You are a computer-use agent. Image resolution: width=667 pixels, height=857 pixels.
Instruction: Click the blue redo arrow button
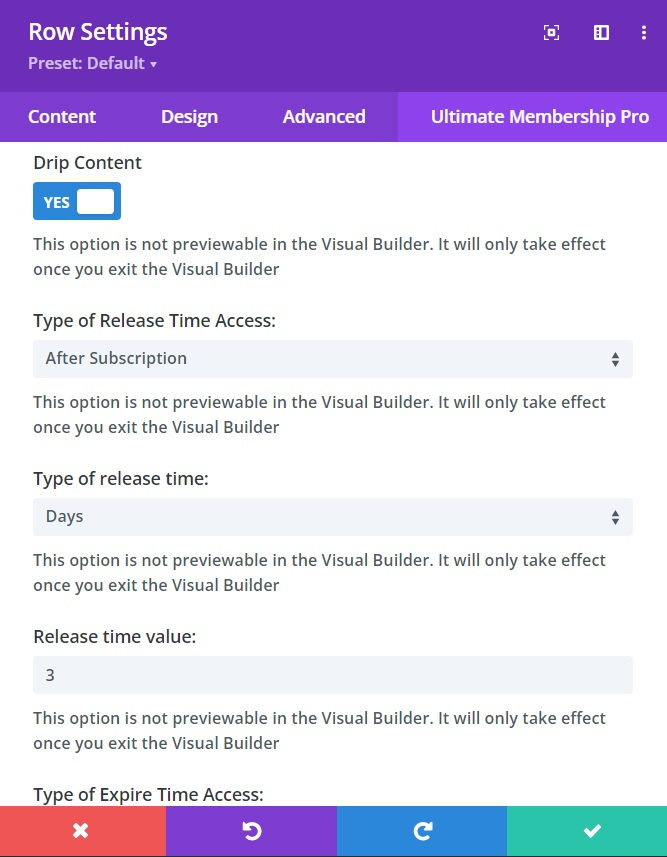tap(422, 831)
